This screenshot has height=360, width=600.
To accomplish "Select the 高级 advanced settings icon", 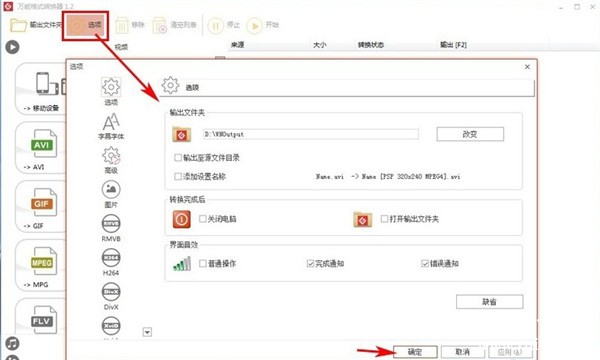I will tap(111, 160).
